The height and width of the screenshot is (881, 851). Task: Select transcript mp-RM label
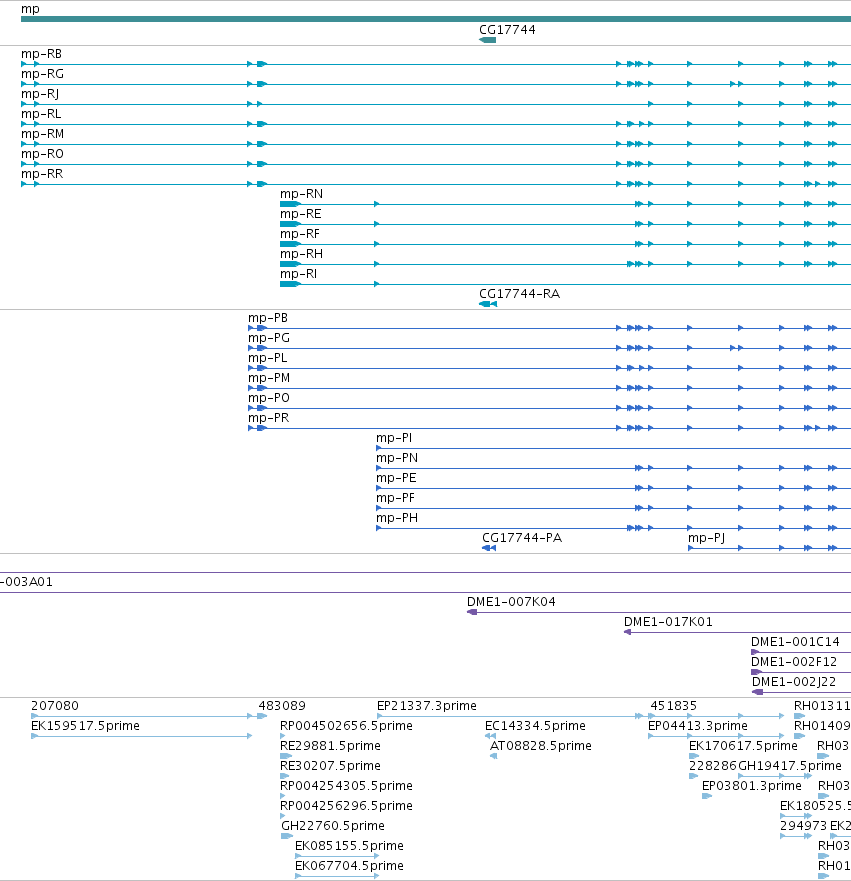43,134
